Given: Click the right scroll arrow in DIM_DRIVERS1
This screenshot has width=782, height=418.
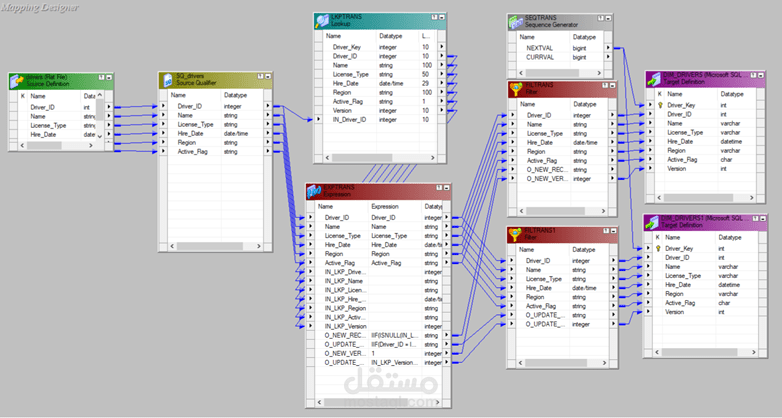Looking at the screenshot, I should [x=754, y=352].
